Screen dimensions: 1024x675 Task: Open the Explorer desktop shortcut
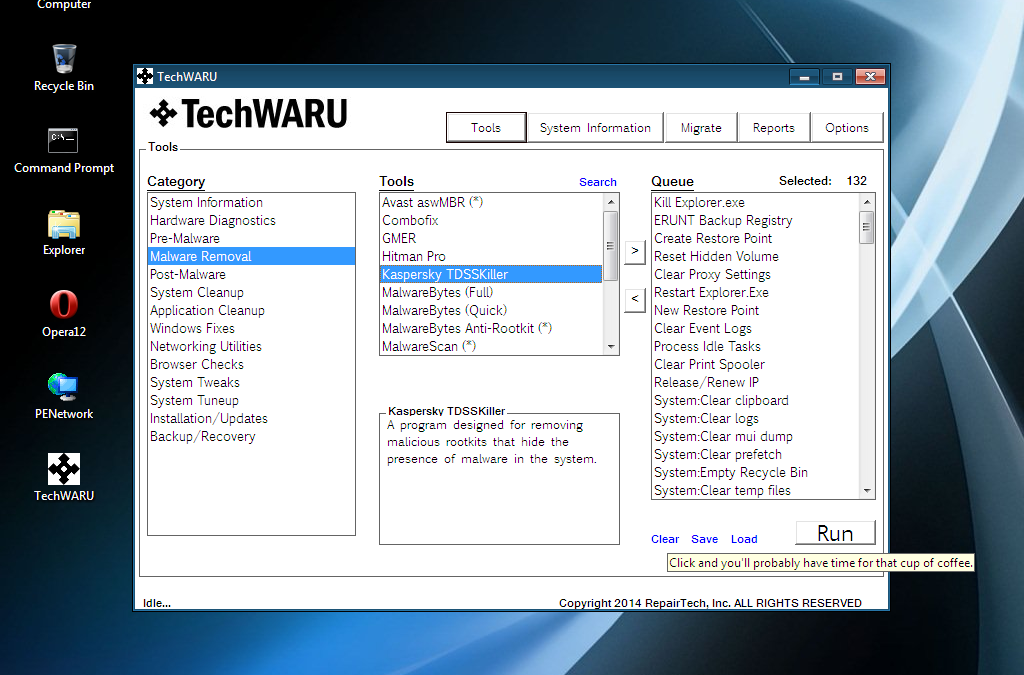64,232
